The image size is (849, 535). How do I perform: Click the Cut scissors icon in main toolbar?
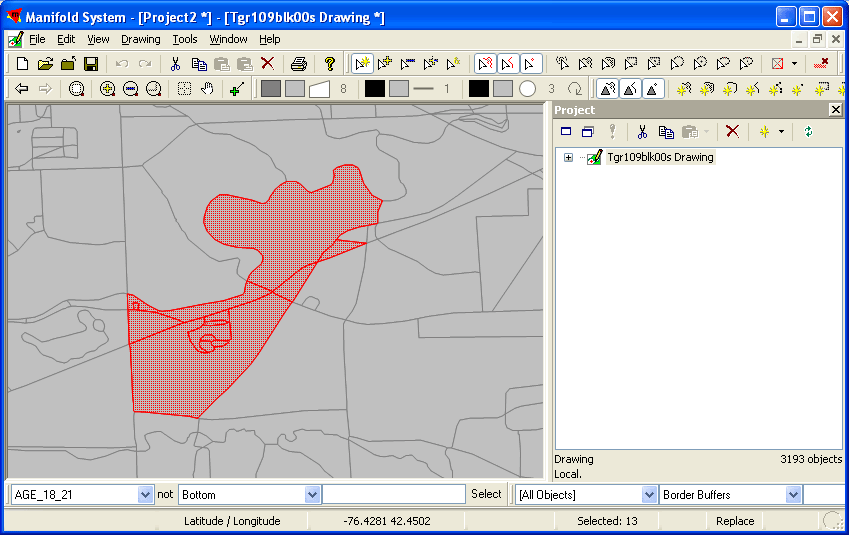[175, 64]
